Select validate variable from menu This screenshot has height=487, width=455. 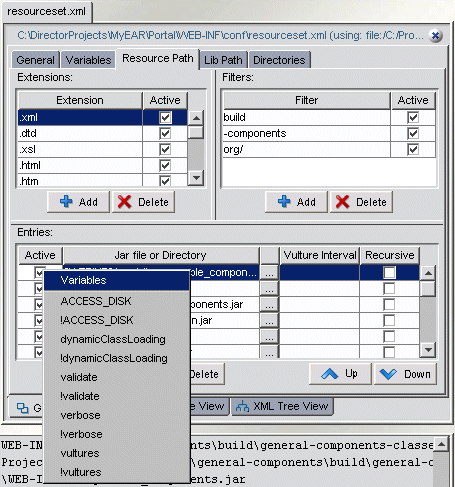point(117,377)
